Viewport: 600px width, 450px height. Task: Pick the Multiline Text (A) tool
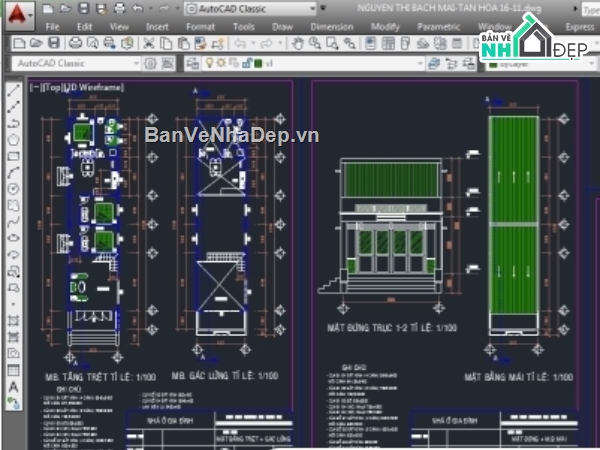[14, 385]
